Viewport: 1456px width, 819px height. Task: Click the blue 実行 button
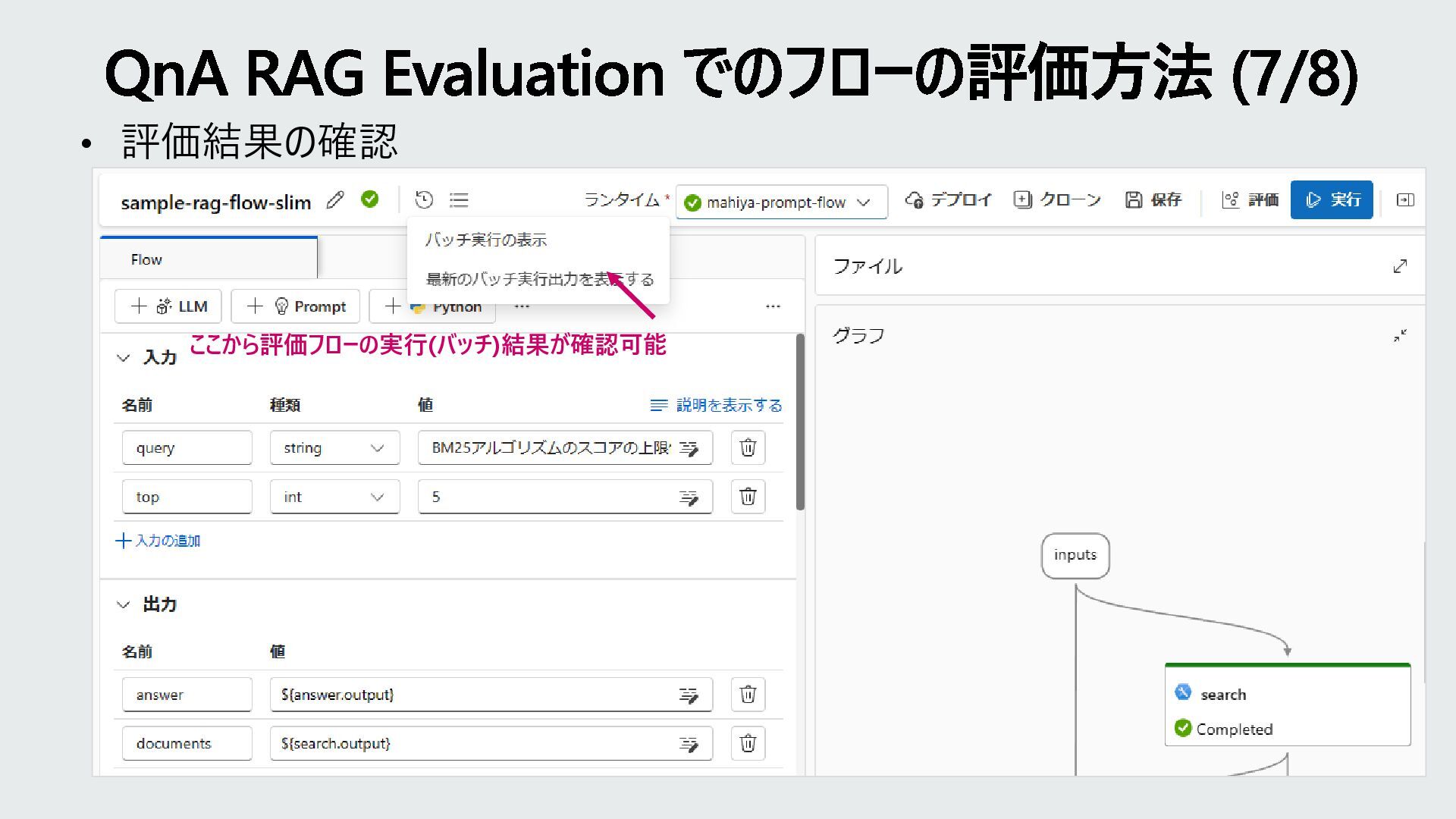(x=1332, y=200)
